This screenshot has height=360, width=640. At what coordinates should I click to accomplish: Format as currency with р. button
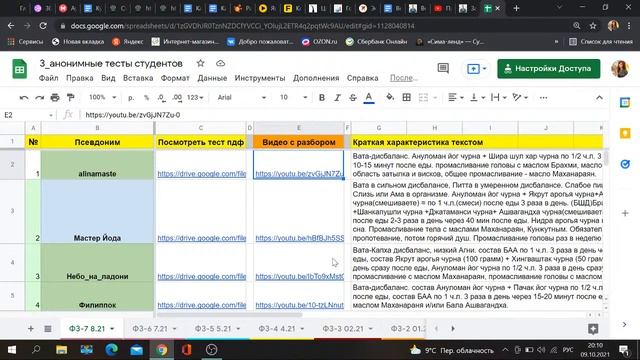click(x=131, y=98)
